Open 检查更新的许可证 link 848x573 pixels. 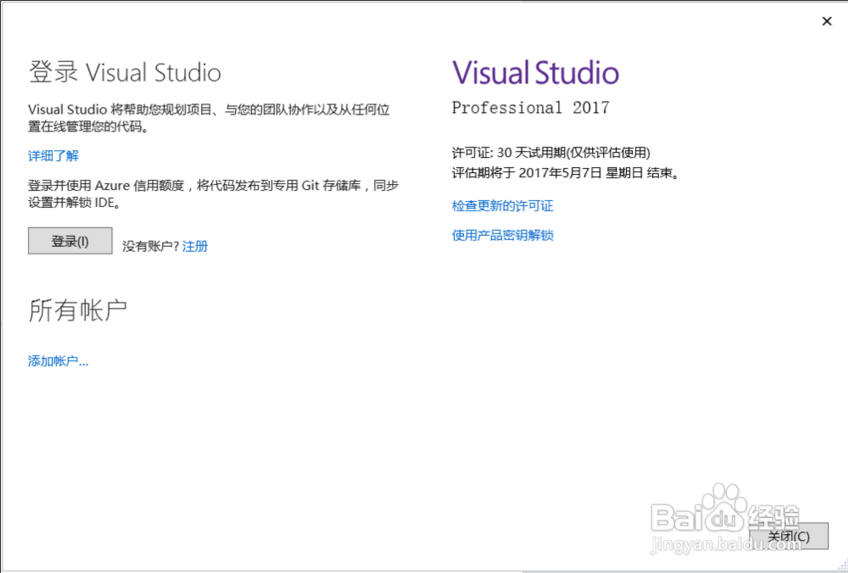pyautogui.click(x=502, y=206)
